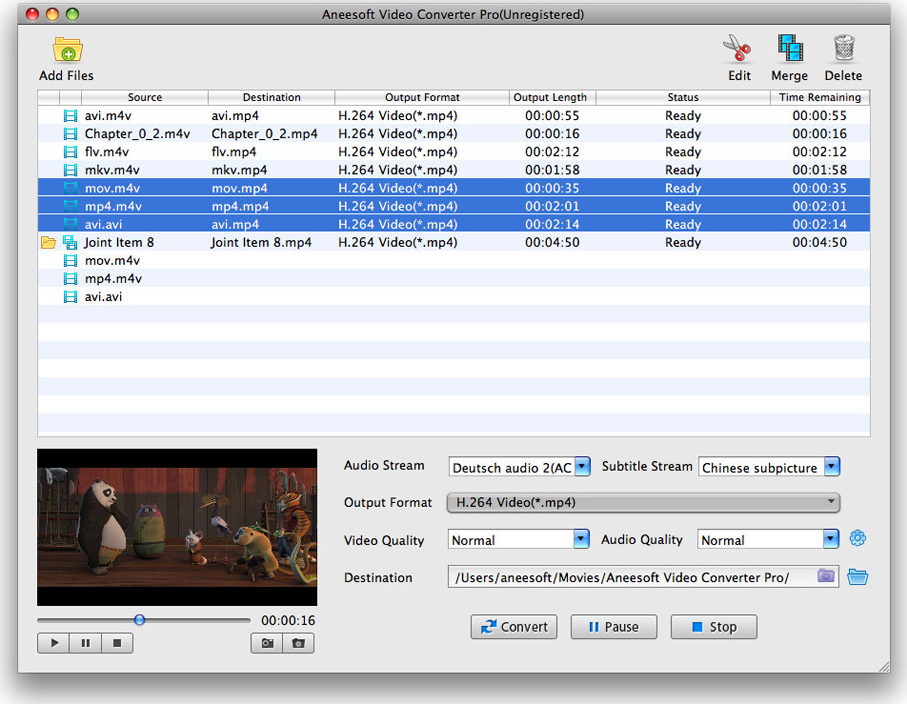Click the Pause conversion button
Image resolution: width=907 pixels, height=704 pixels.
pyautogui.click(x=614, y=626)
